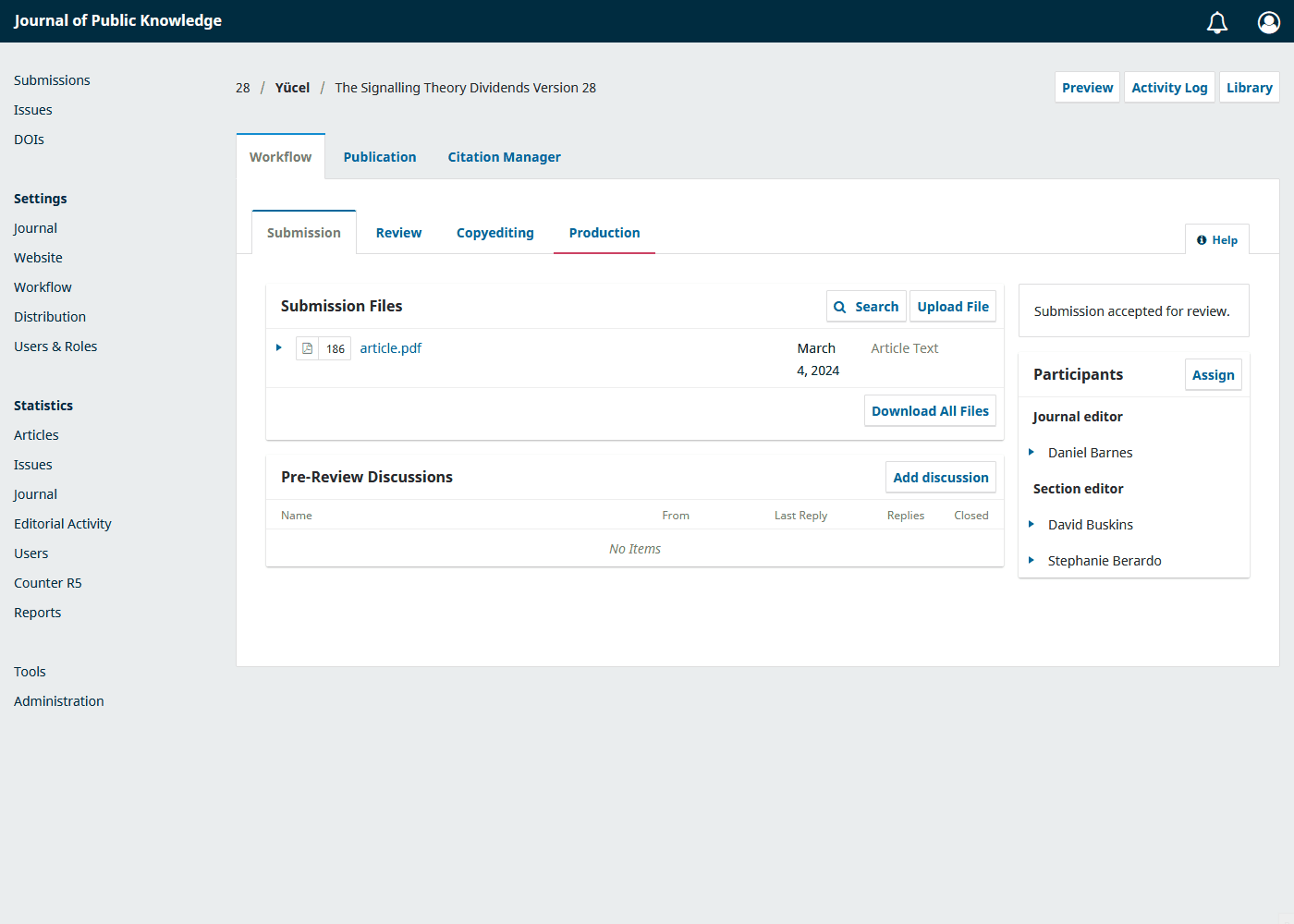Switch to the Workflow tab
Screen dimensions: 1294x924
pyautogui.click(x=281, y=157)
